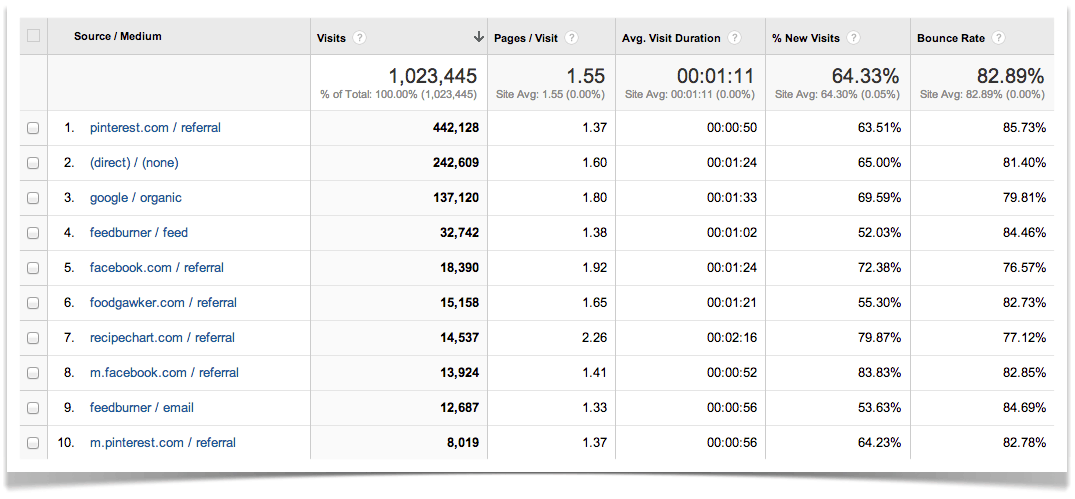Click the feedburner / email link
The height and width of the screenshot is (499, 1075).
click(141, 408)
